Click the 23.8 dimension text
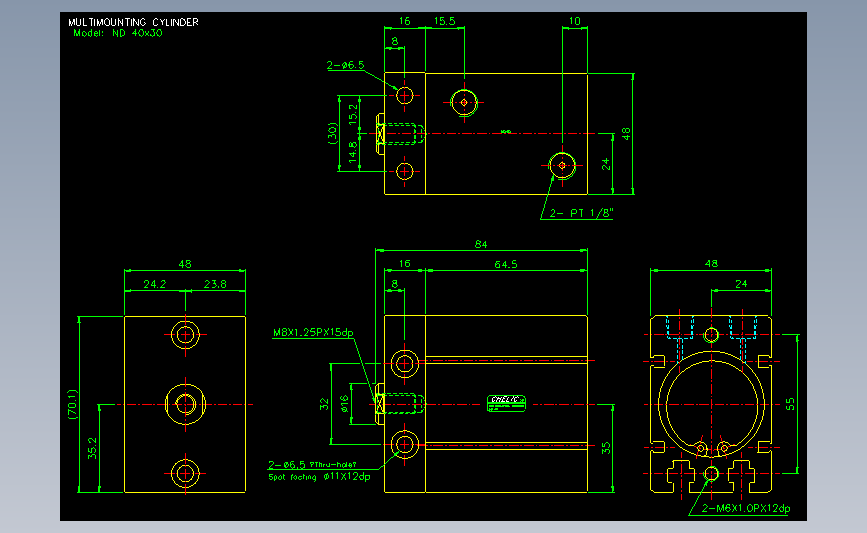Viewport: 867px width, 533px height. [x=215, y=284]
